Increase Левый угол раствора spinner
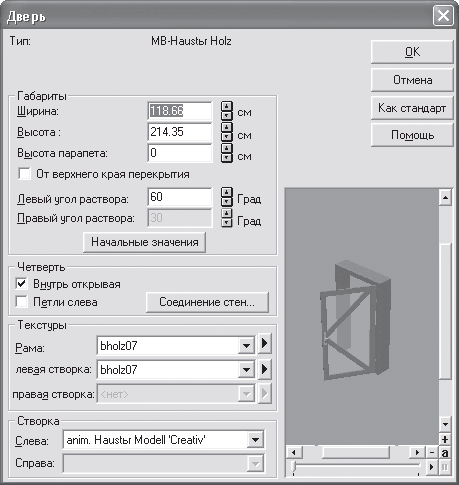Screen dimensions: 459x485 [227, 193]
